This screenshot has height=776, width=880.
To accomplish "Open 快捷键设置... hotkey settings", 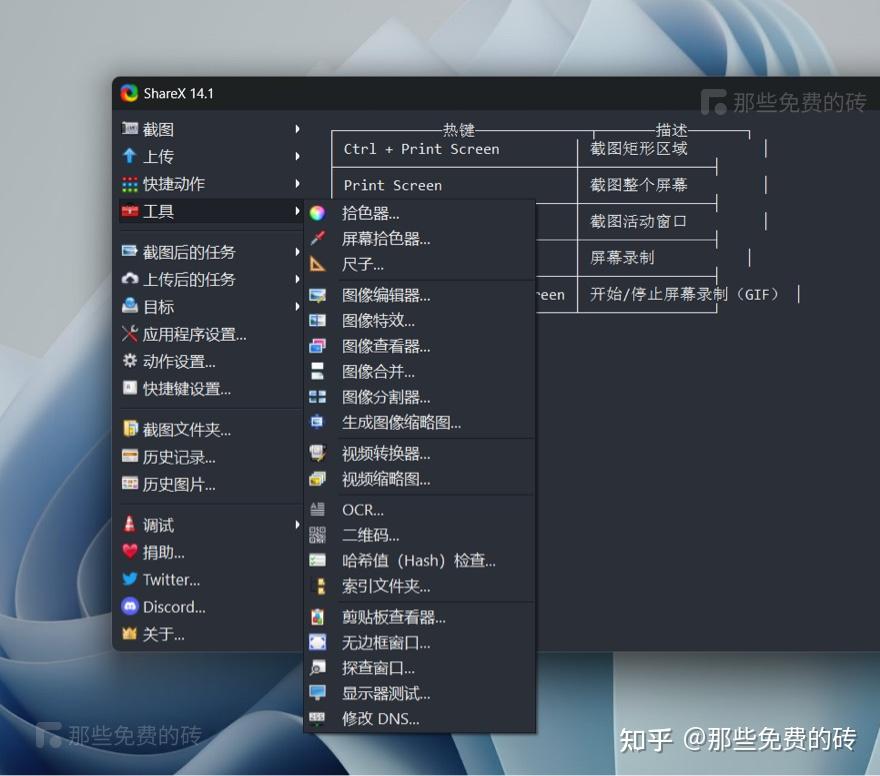I will 210,388.
